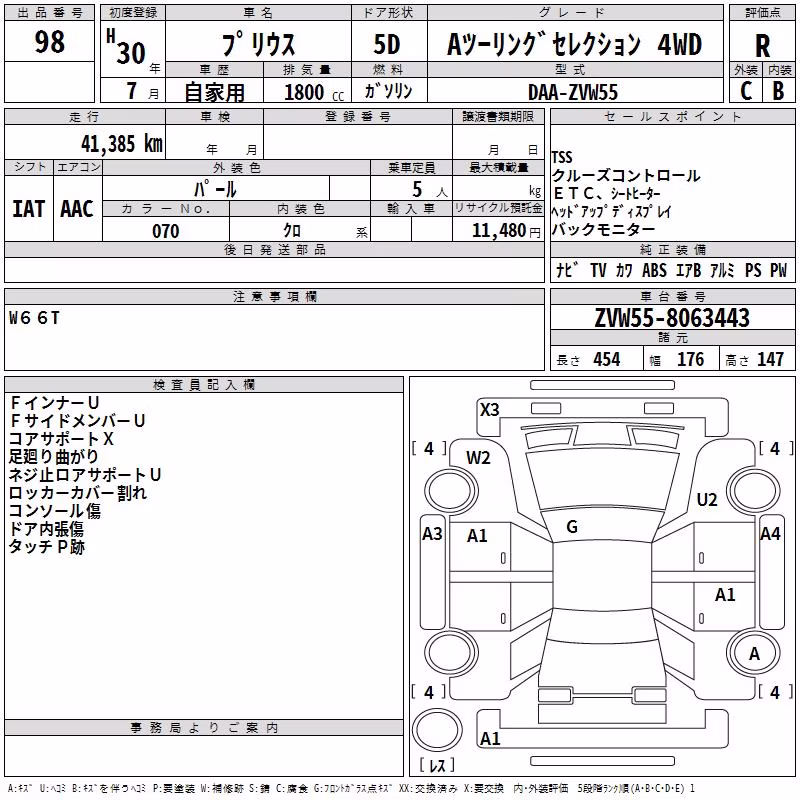
Task: Click note ドア内張傷
Action: [46, 528]
